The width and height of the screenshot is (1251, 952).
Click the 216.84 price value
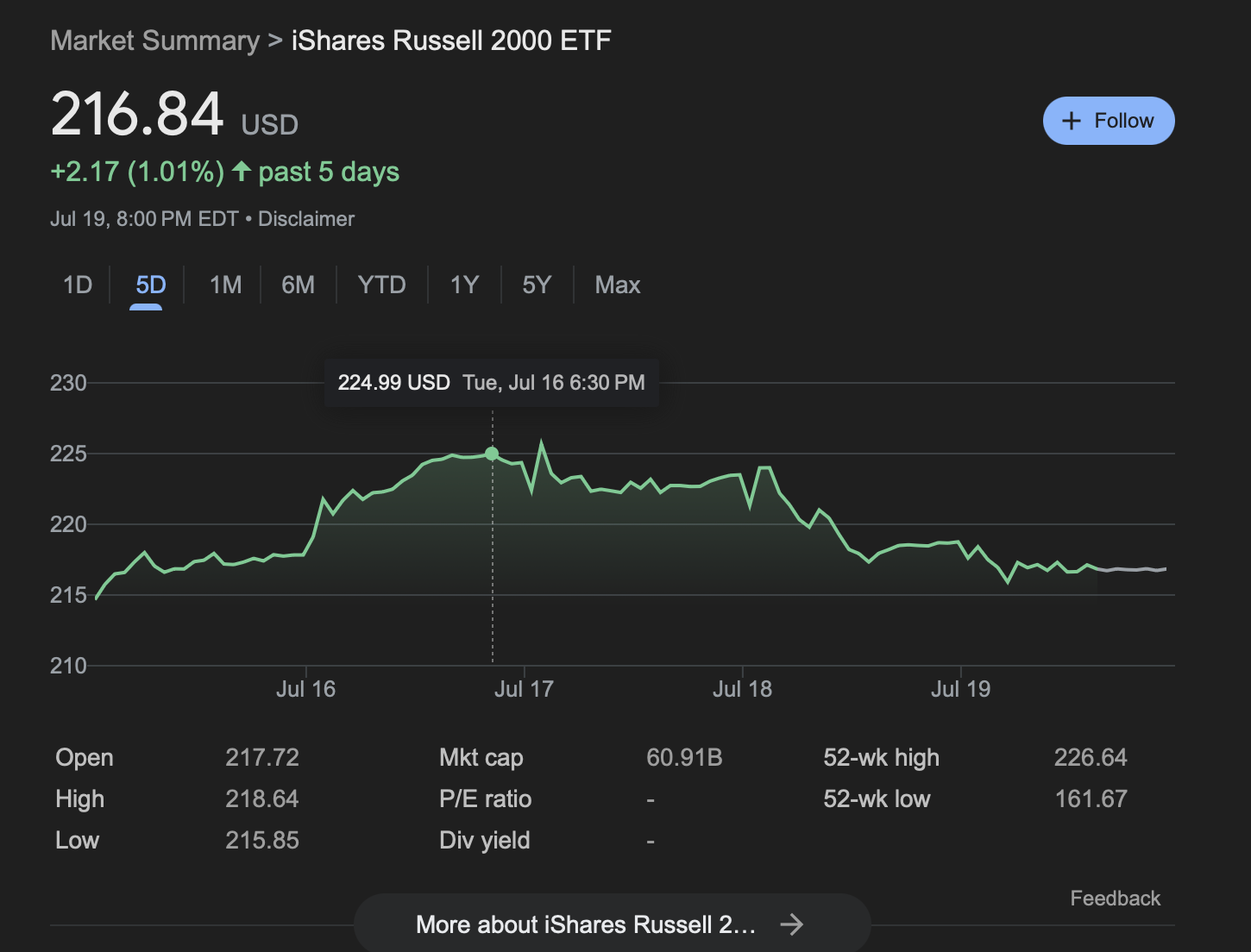pyautogui.click(x=137, y=114)
